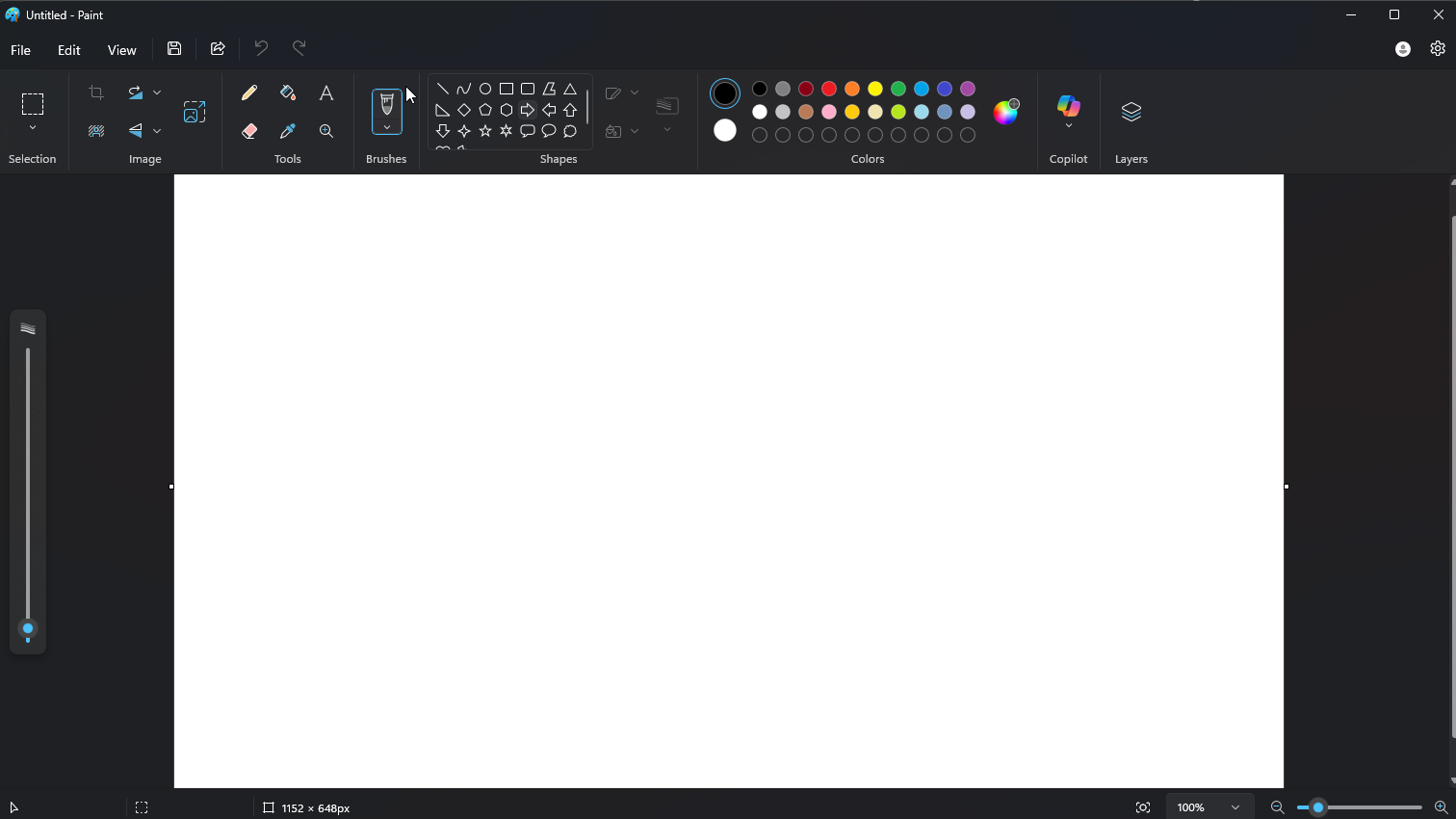Click the white drawing canvas

point(729,481)
